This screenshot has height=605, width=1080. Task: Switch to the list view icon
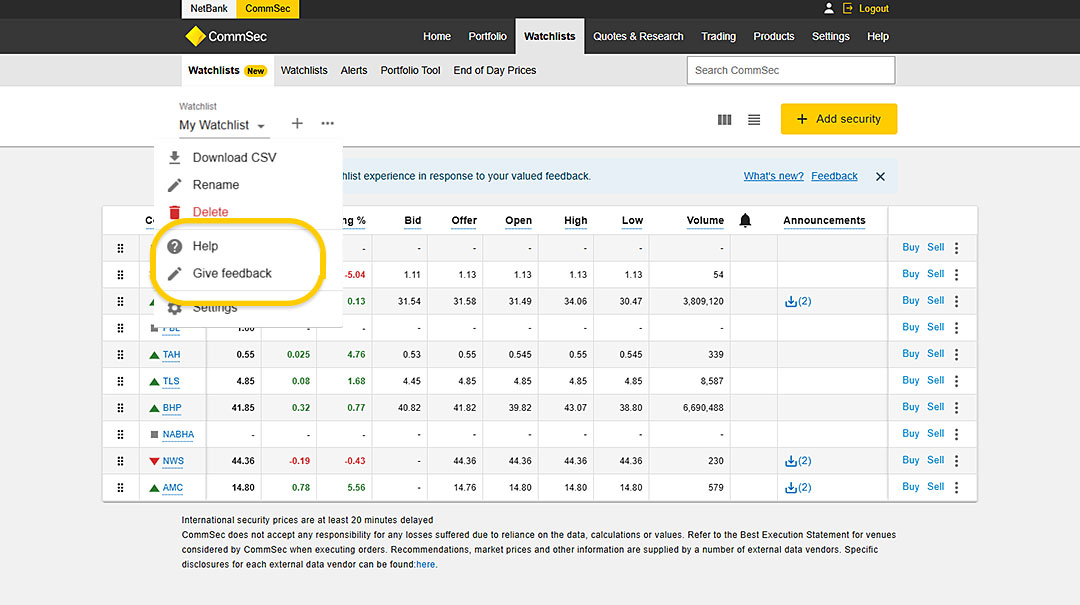click(754, 120)
